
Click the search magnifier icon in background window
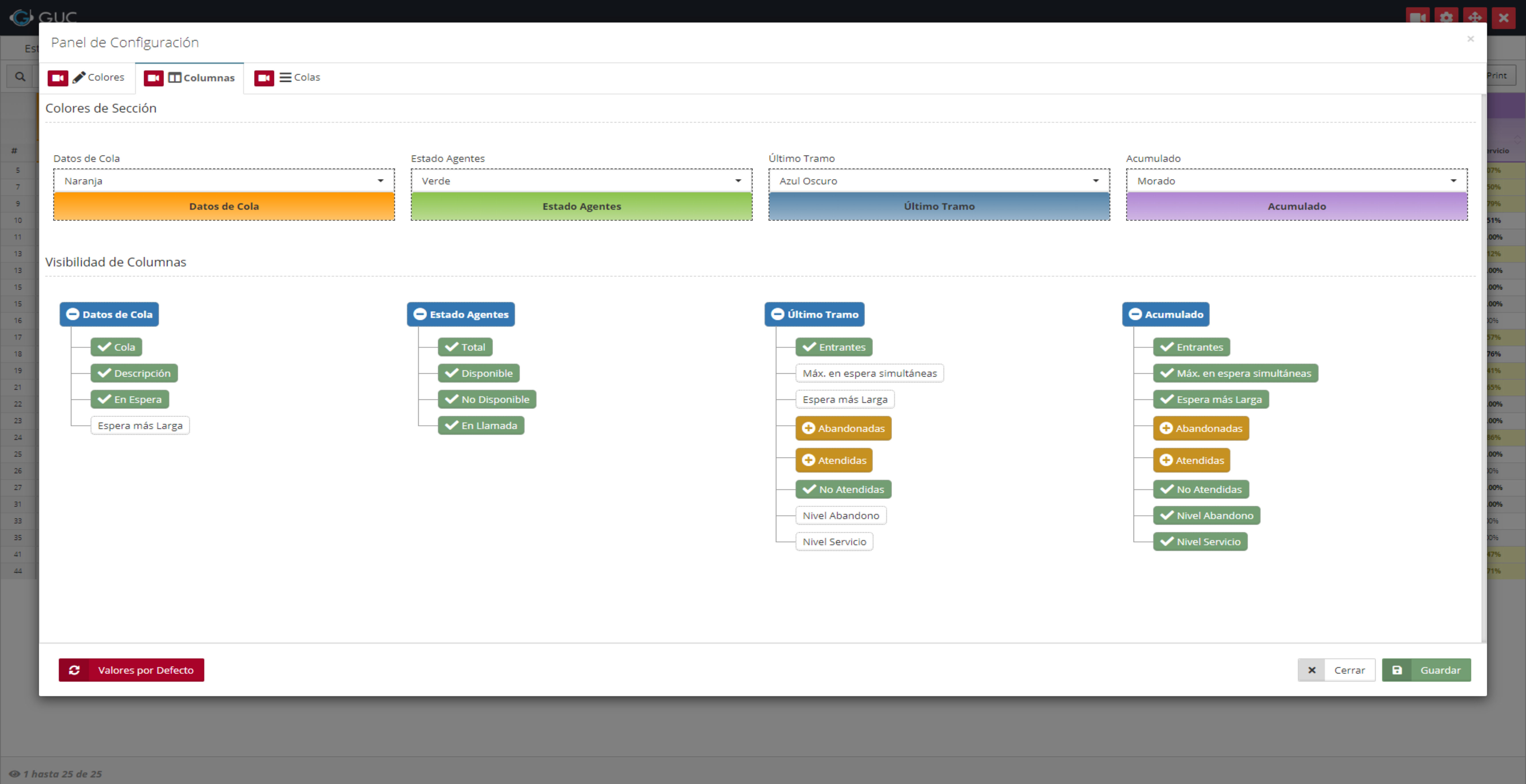coord(20,77)
